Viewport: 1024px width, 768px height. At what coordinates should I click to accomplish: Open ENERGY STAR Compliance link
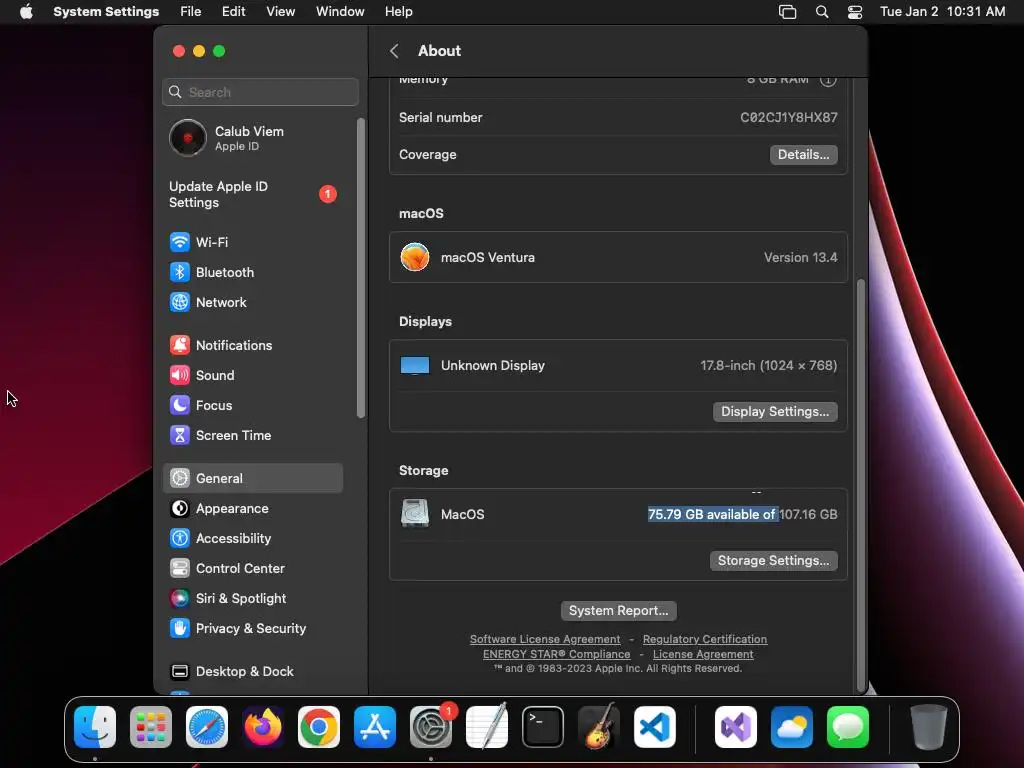coord(556,654)
